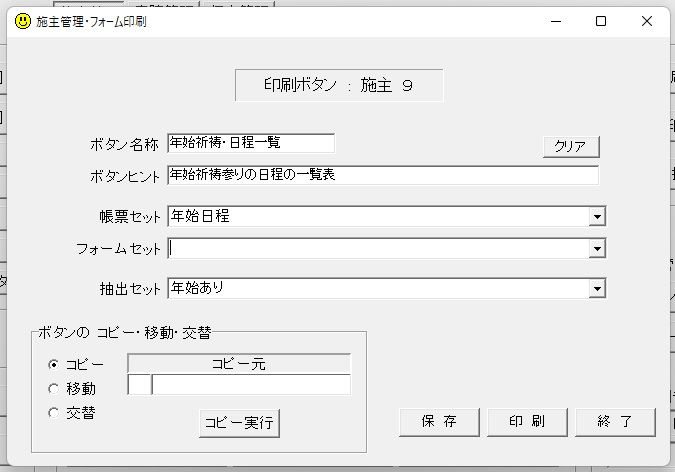Image resolution: width=675 pixels, height=472 pixels.
Task: Focus the ボタンヒント text field
Action: pos(383,175)
